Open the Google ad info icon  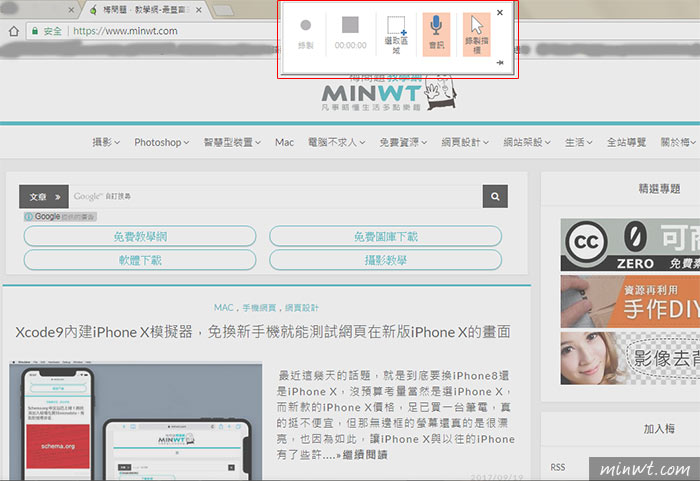point(29,217)
